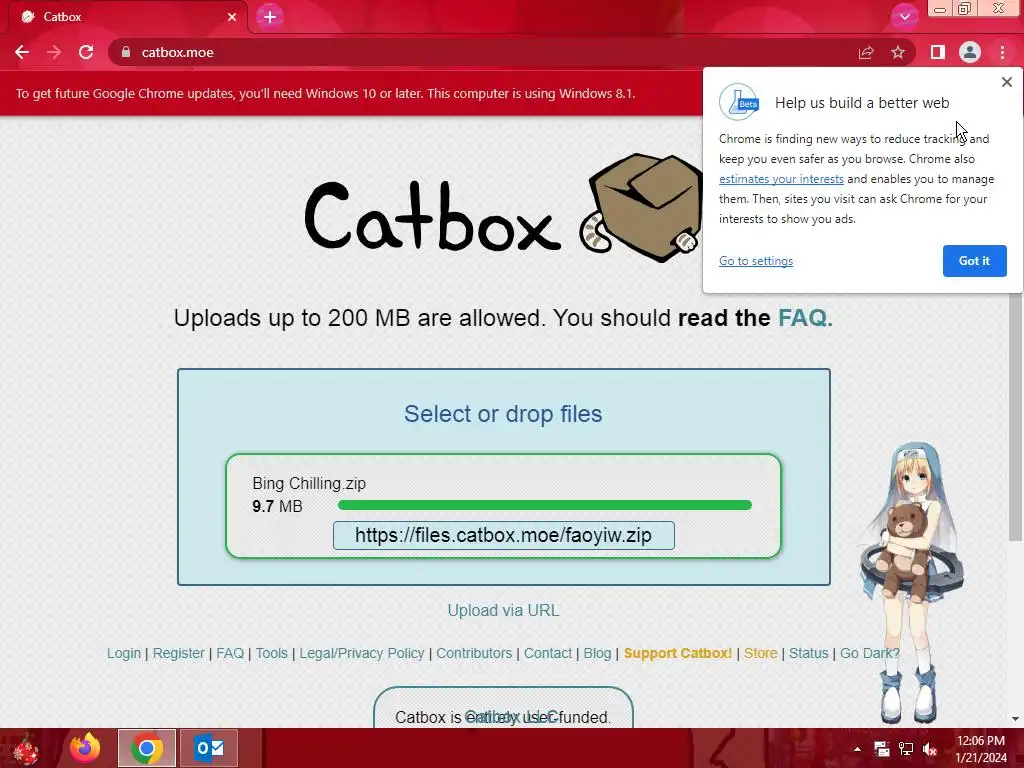This screenshot has height=768, width=1024.
Task: Open Upload via URL
Action: click(503, 610)
